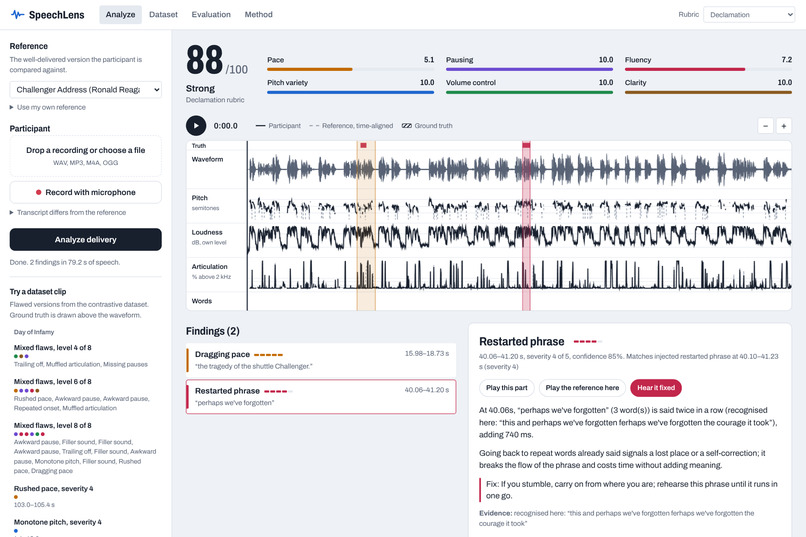The width and height of the screenshot is (806, 537).
Task: Click the SpeechLens waveform logo icon
Action: pyautogui.click(x=17, y=14)
